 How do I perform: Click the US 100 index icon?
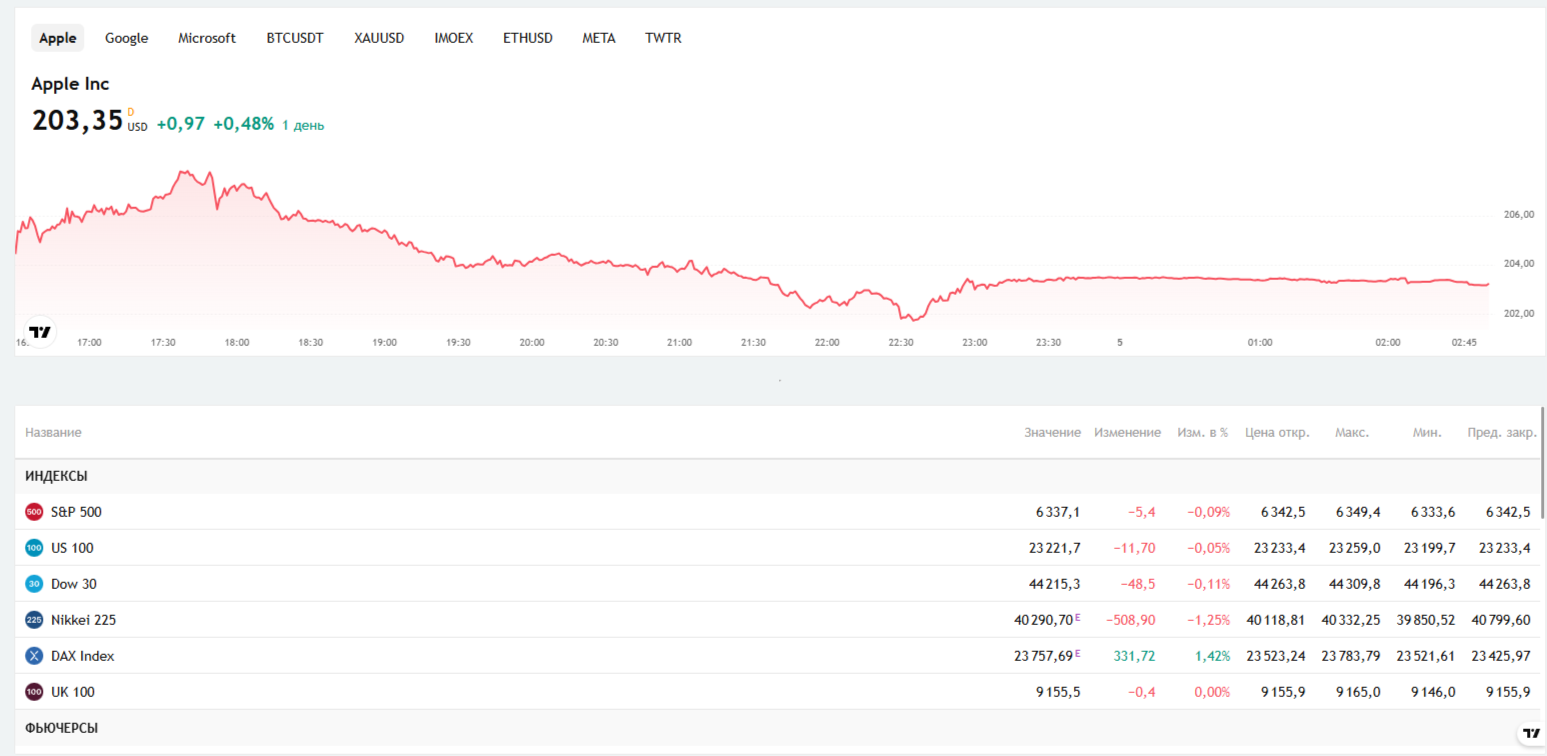(34, 548)
